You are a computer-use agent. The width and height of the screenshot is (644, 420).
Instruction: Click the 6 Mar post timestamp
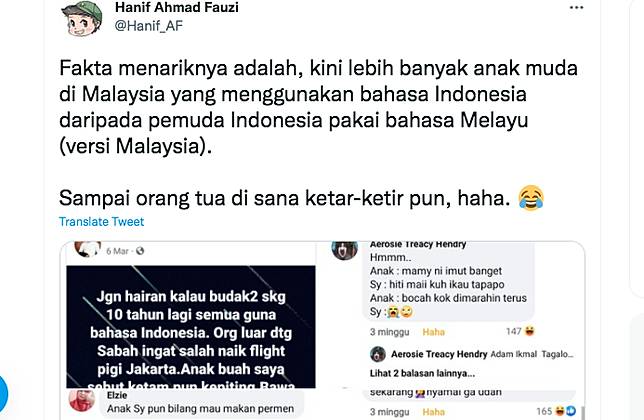pos(117,251)
